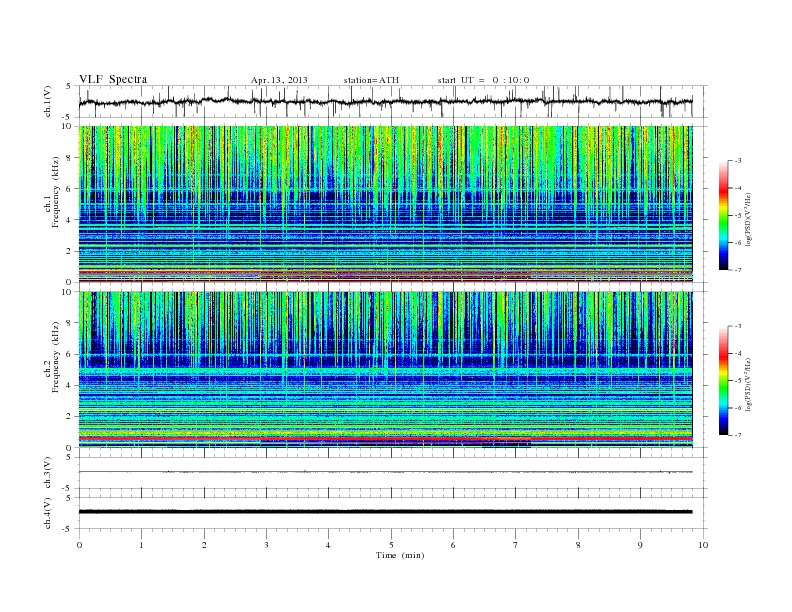Click the time axis tick label '10'

[703, 545]
